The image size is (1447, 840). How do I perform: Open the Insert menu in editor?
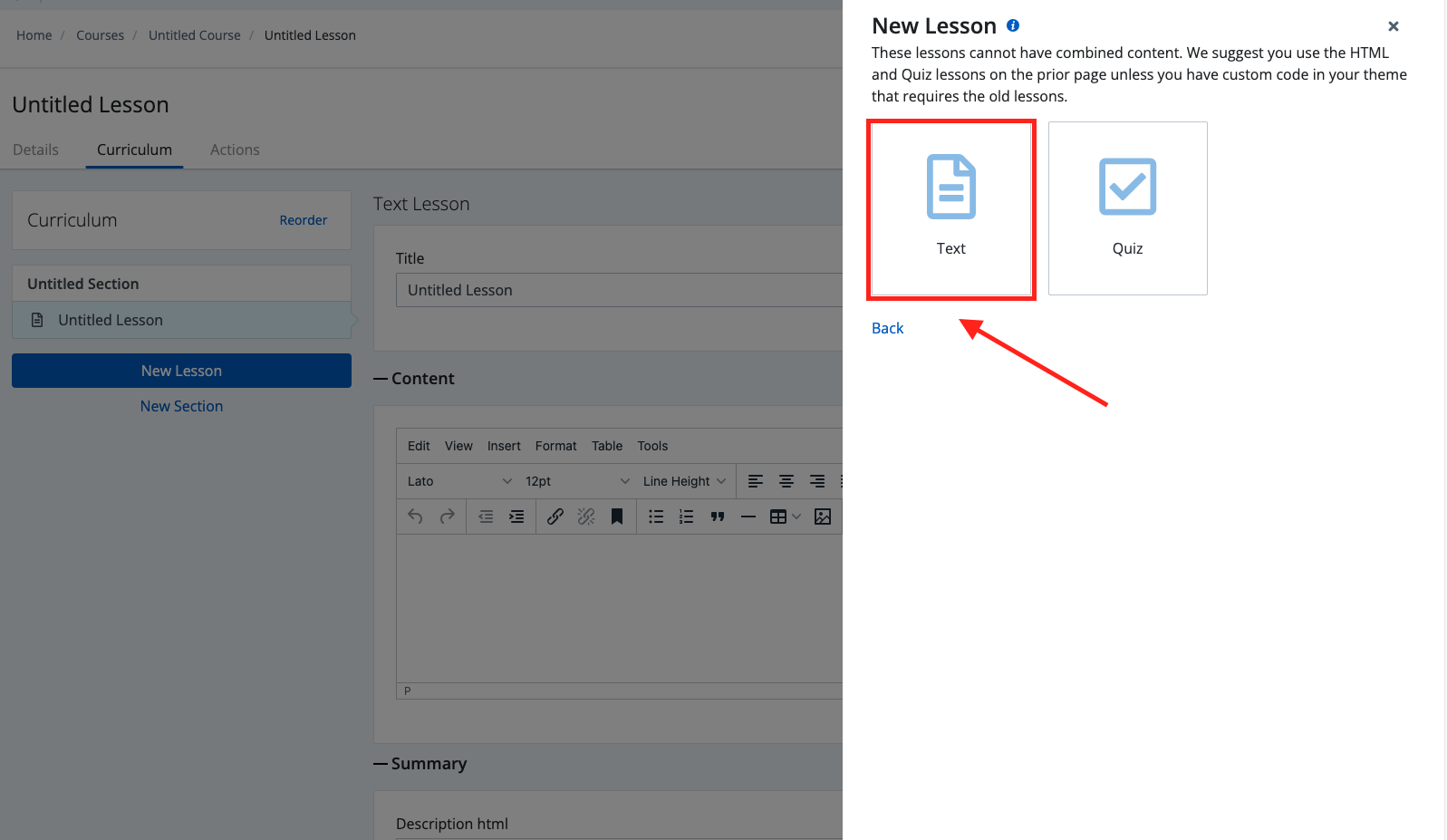click(504, 446)
